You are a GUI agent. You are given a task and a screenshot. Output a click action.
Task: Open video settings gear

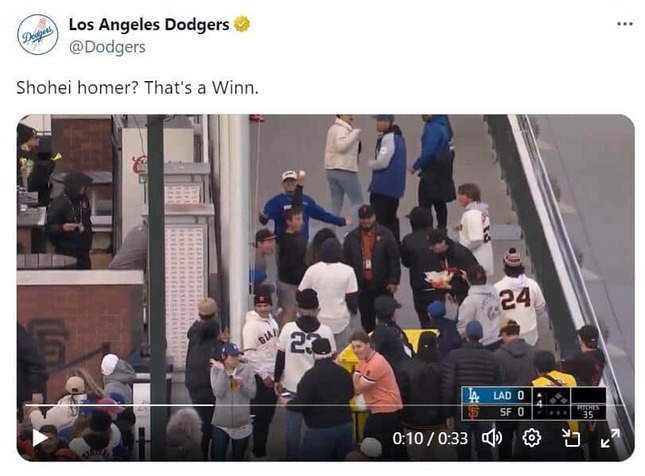(531, 438)
